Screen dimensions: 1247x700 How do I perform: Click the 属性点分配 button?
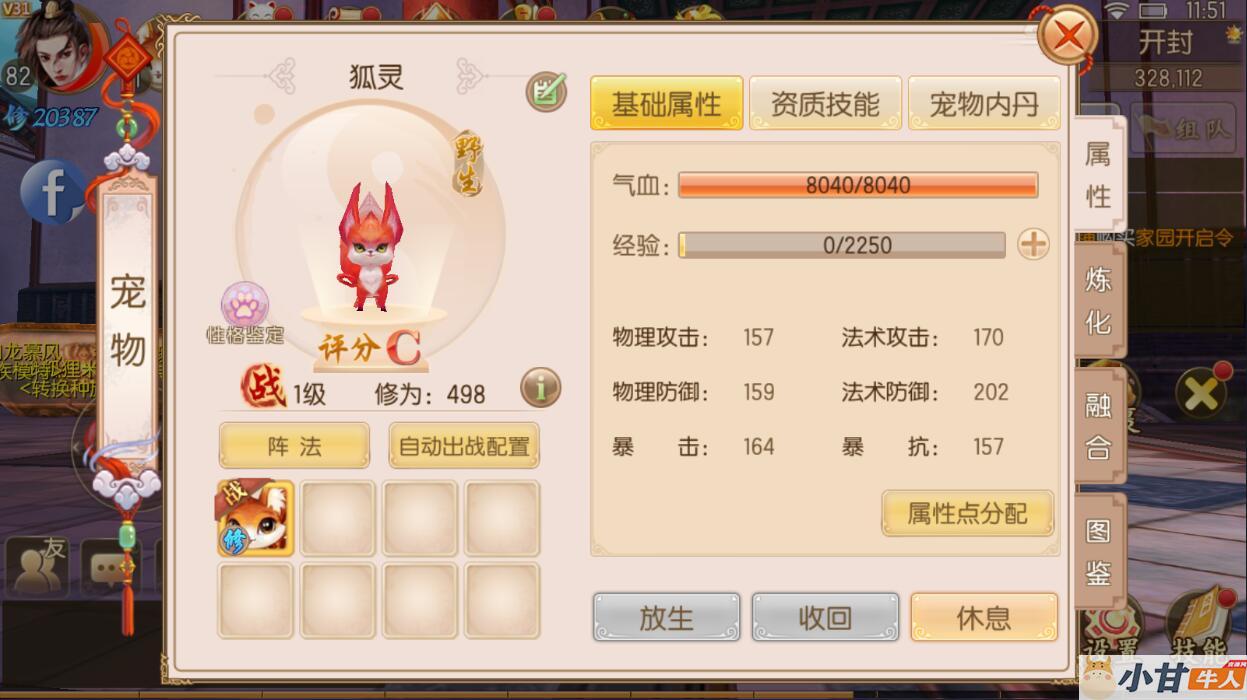[967, 514]
